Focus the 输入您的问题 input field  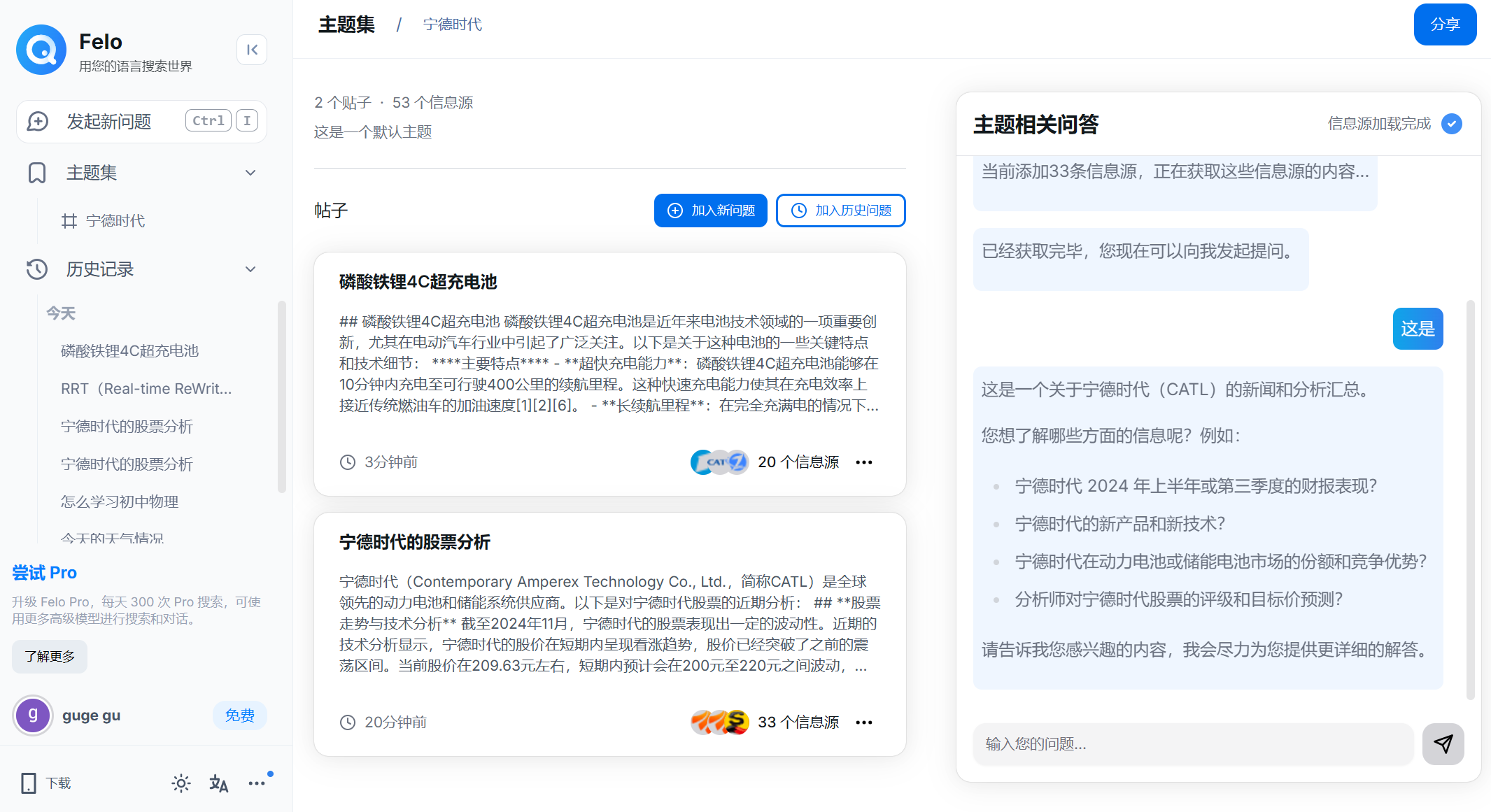(x=1193, y=744)
